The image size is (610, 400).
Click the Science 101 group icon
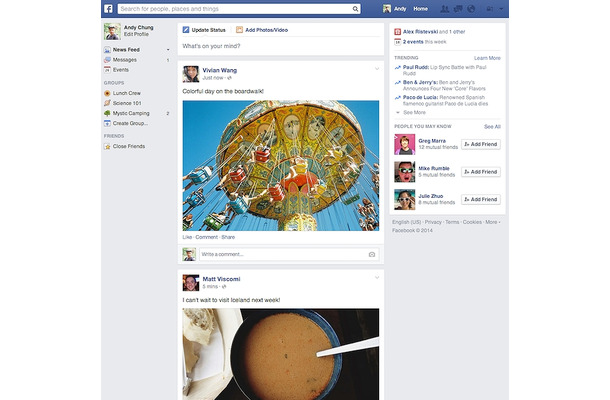(107, 103)
